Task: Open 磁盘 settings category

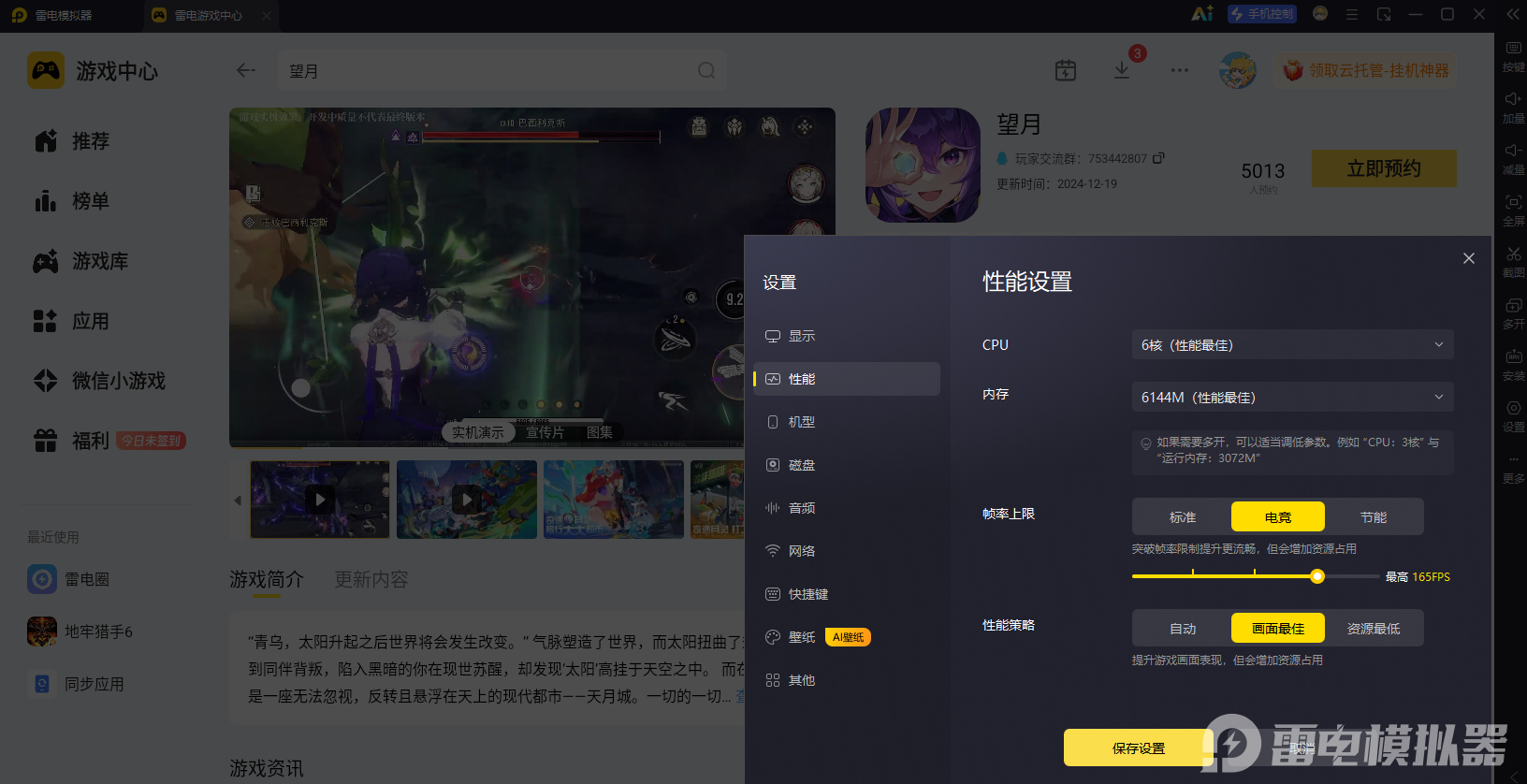Action: (x=847, y=465)
